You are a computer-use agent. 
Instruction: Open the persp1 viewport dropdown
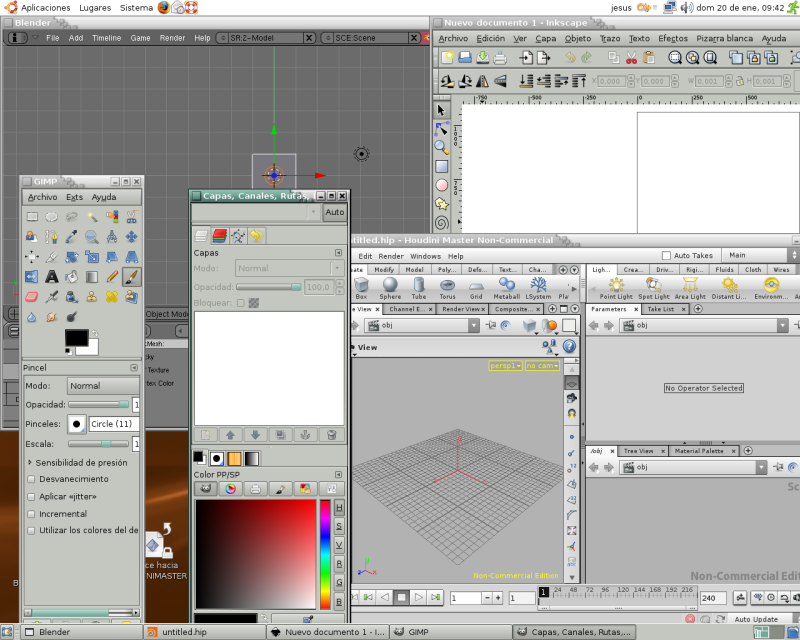click(x=505, y=365)
